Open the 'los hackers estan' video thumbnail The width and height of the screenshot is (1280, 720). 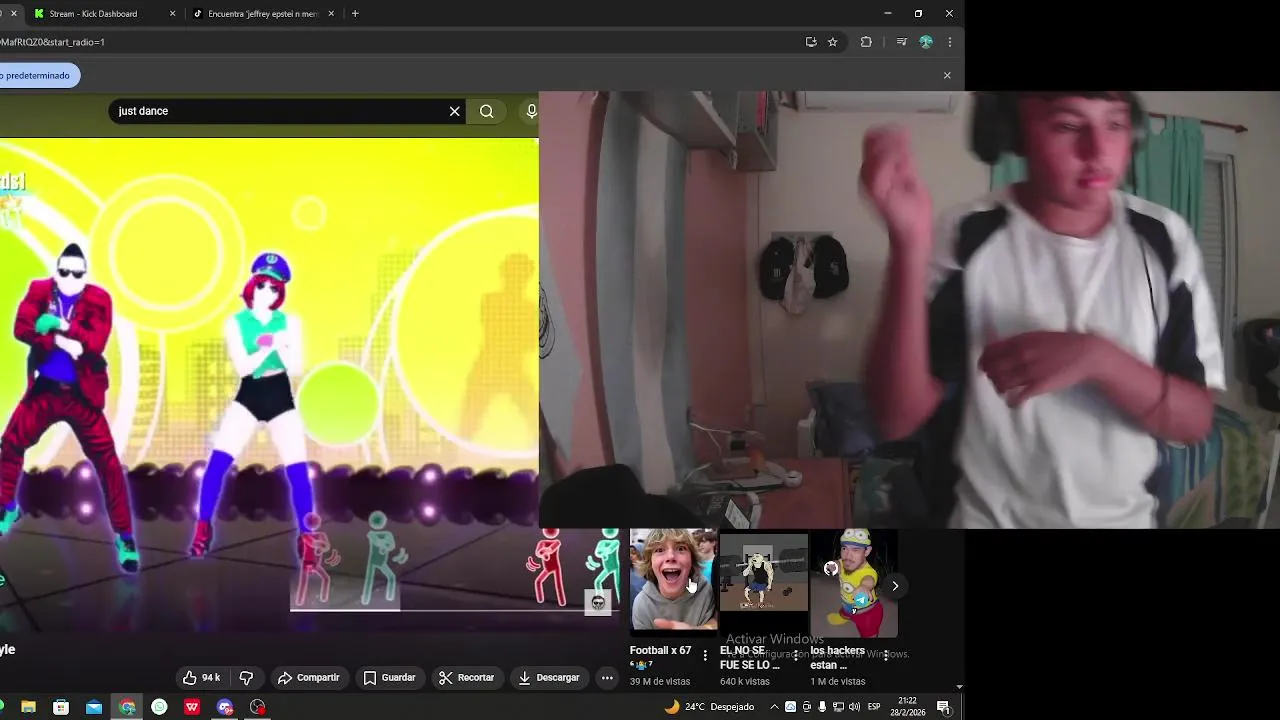click(853, 583)
